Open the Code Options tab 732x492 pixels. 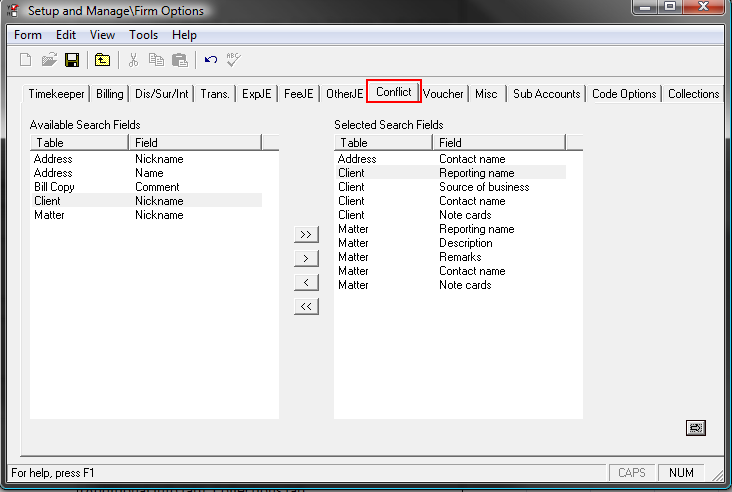(x=624, y=94)
